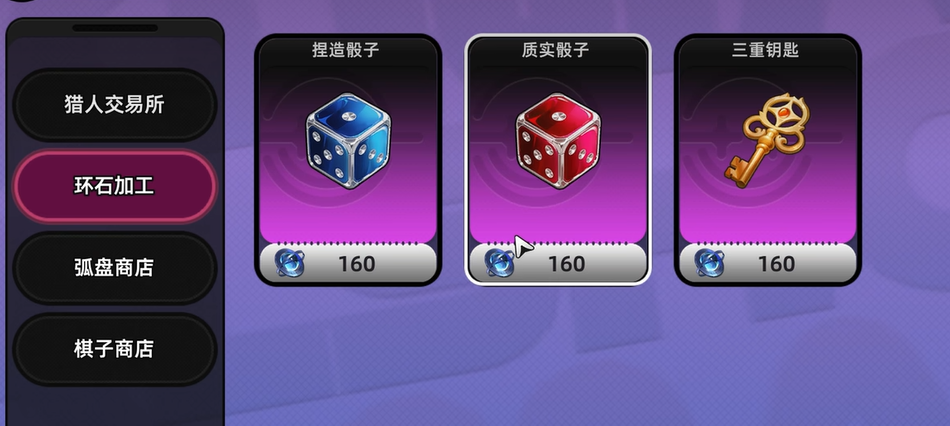Click the handle bar atop side panel
950x426 pixels.
(x=115, y=28)
